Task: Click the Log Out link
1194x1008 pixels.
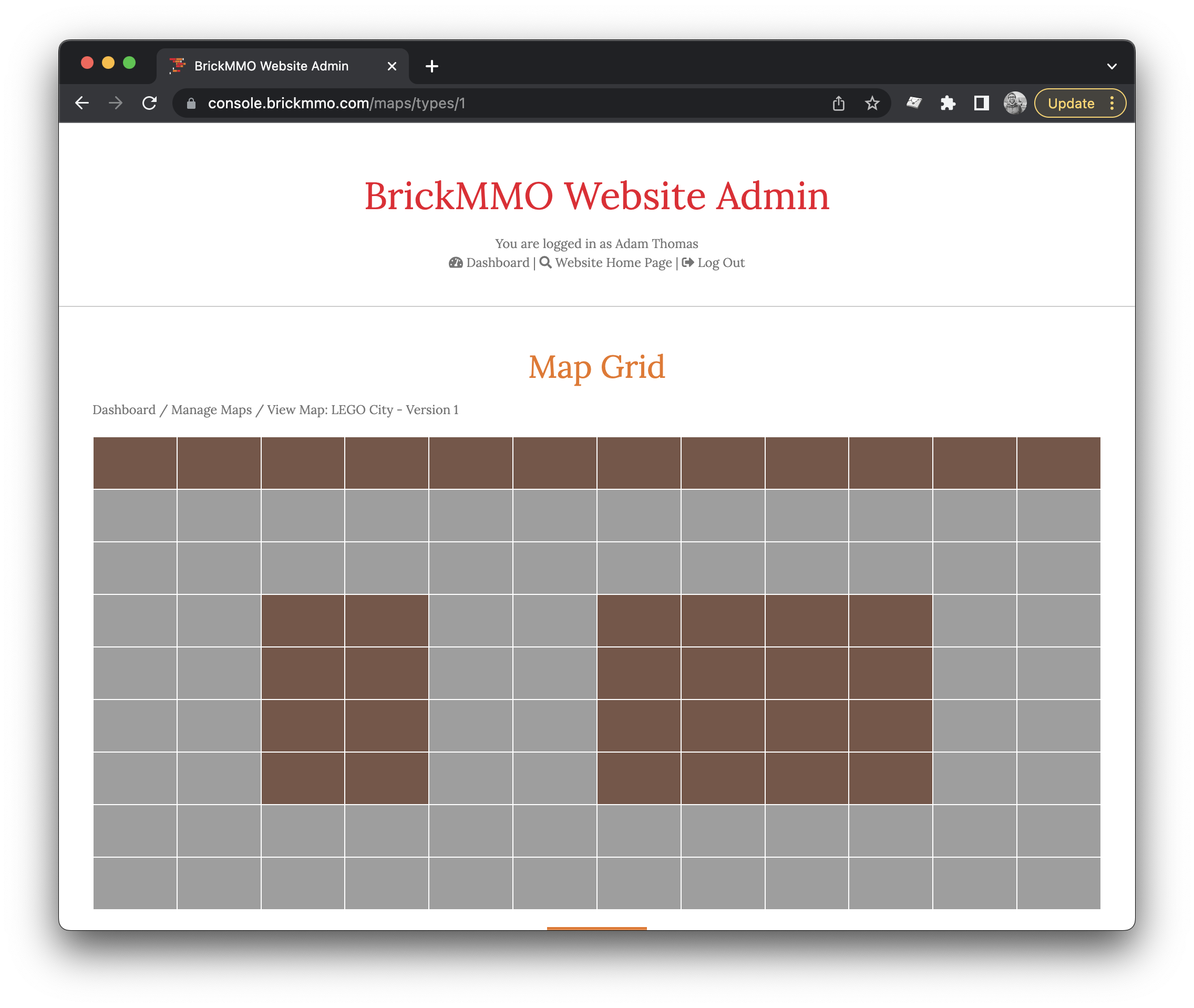Action: [720, 263]
